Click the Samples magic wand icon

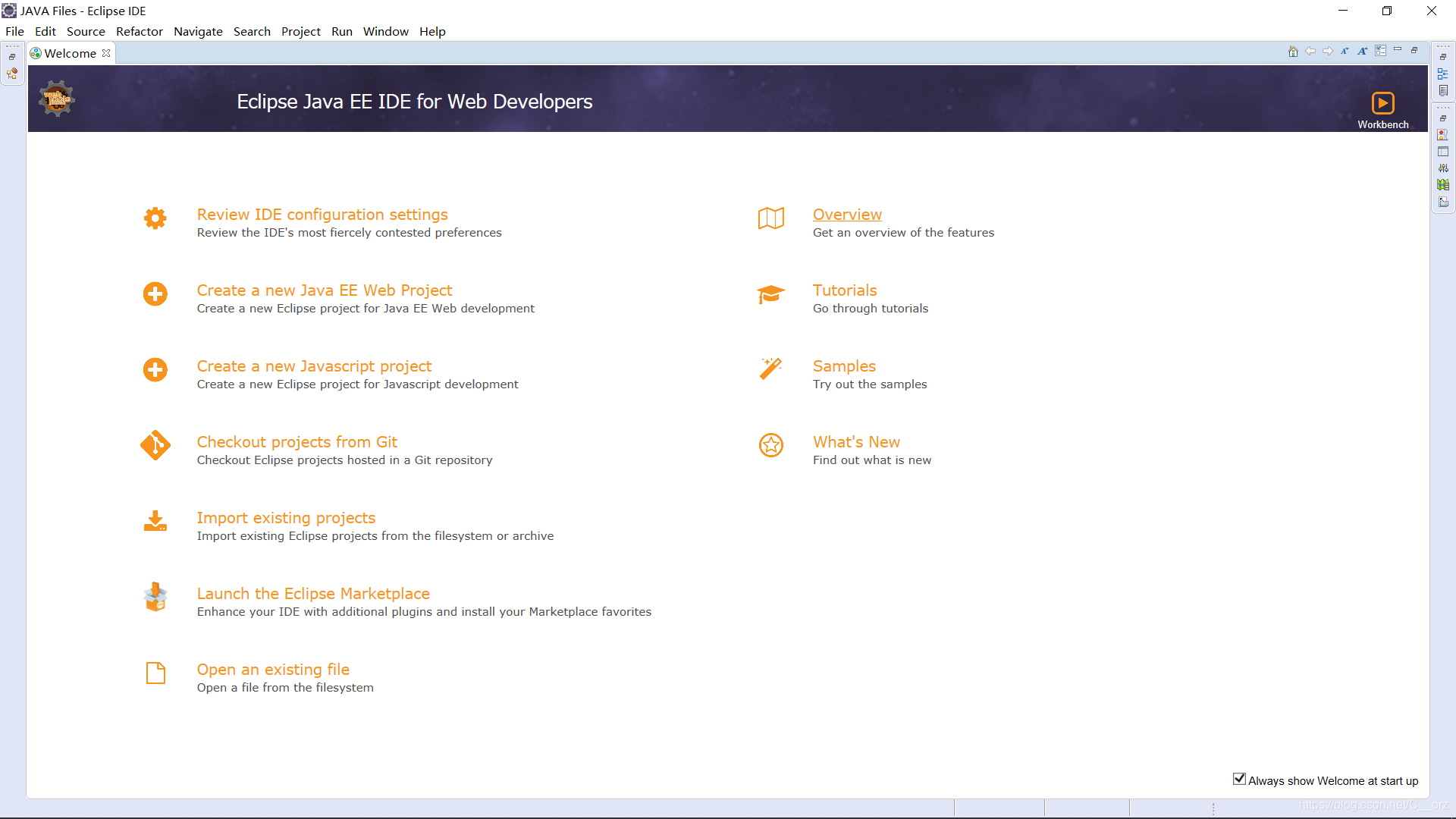(x=771, y=369)
